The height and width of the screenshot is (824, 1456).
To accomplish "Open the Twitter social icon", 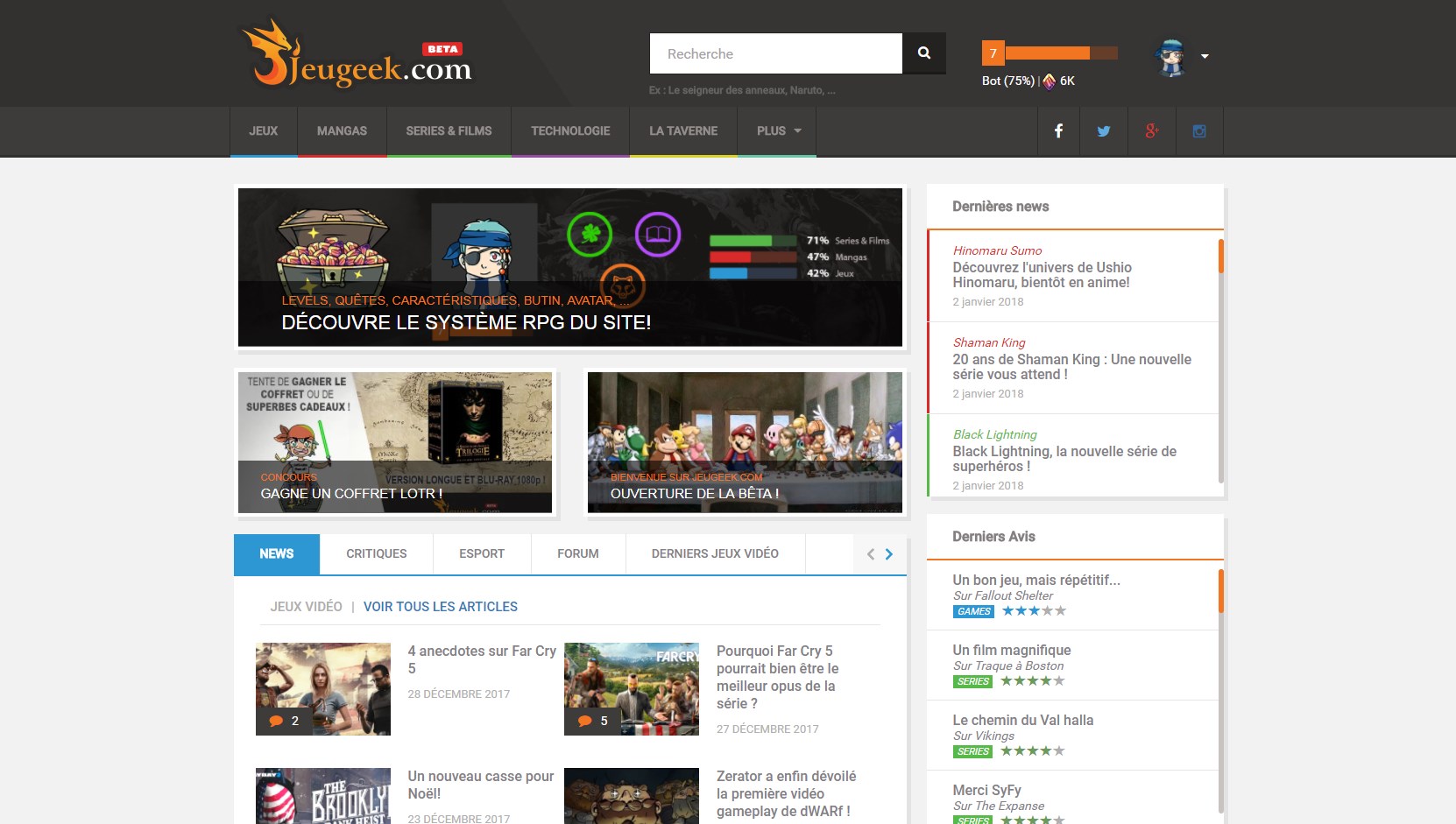I will coord(1104,131).
